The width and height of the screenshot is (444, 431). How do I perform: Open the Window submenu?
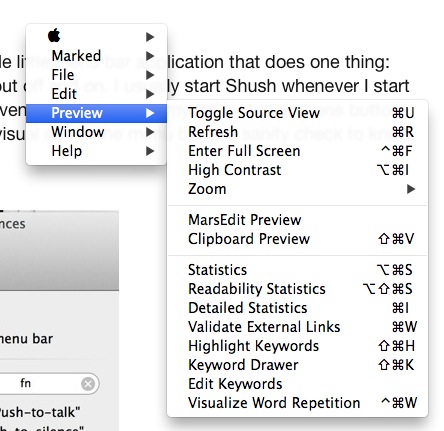click(96, 132)
